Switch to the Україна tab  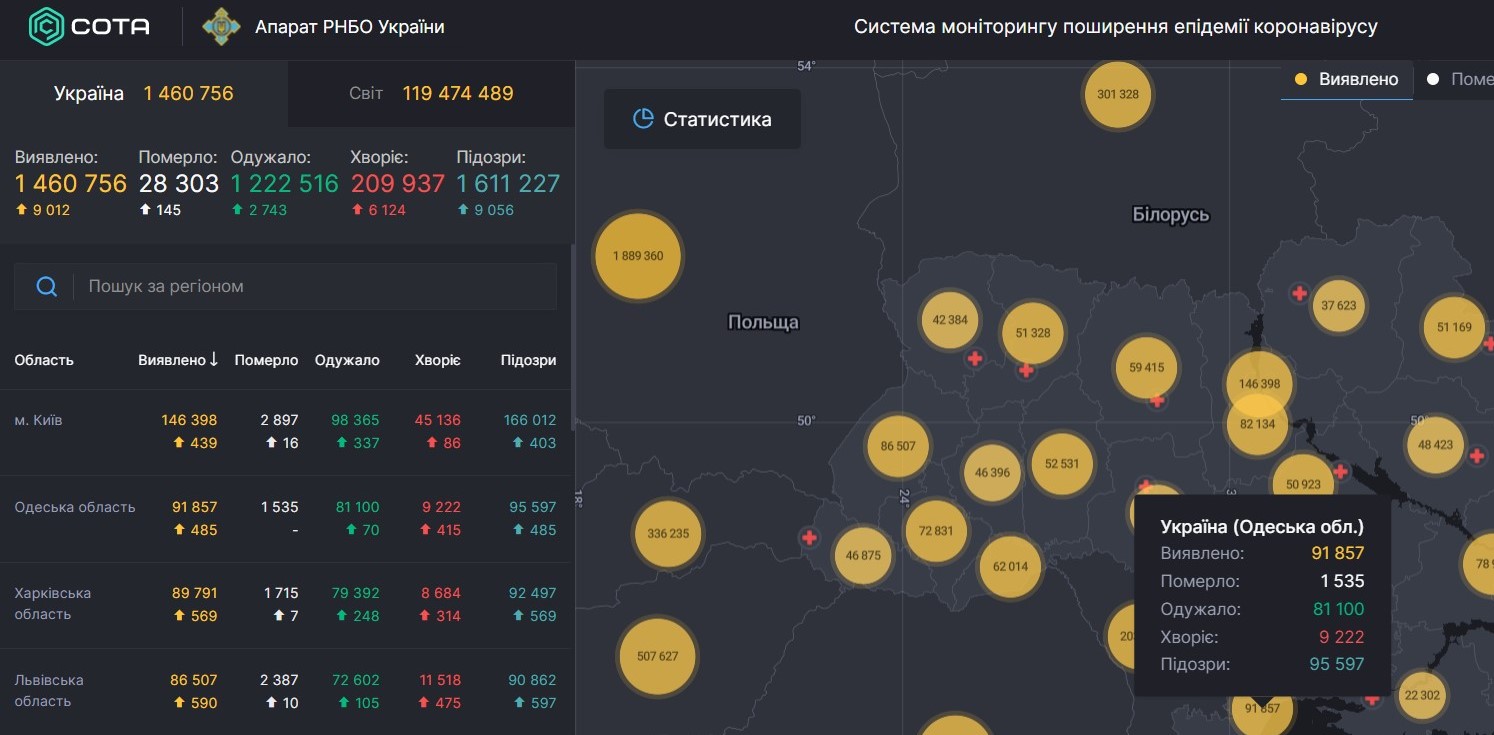click(144, 93)
